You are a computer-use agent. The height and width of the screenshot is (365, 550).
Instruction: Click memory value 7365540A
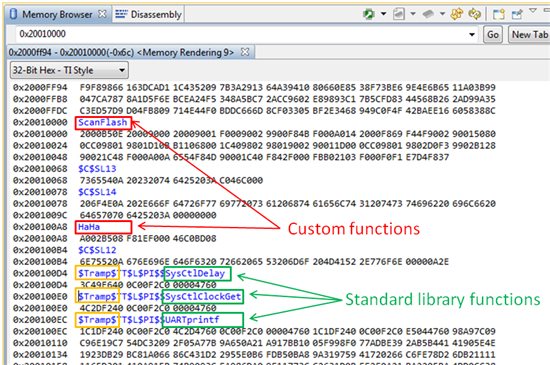pos(101,180)
